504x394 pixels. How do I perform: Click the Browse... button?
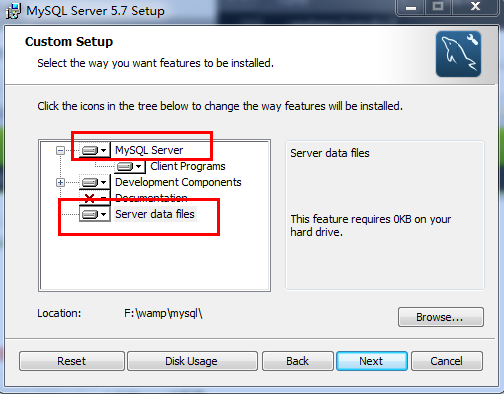coord(441,317)
